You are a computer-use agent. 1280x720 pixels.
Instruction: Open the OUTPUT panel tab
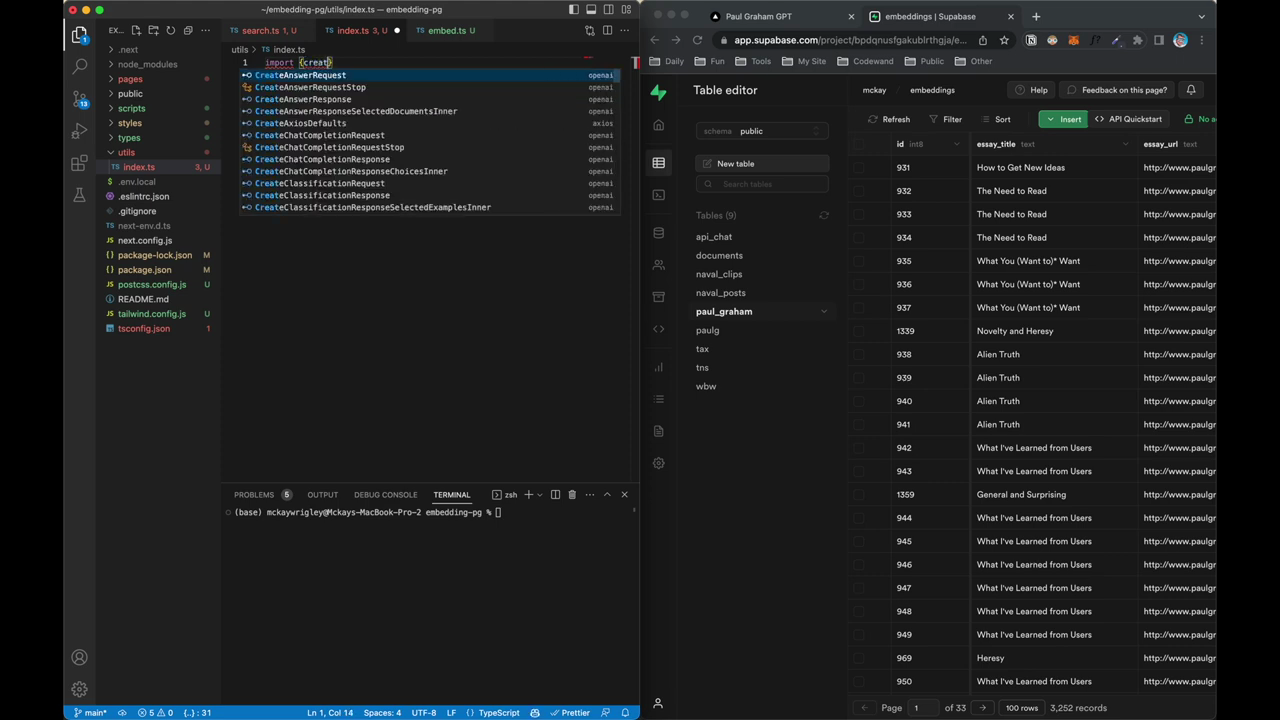pyautogui.click(x=322, y=494)
